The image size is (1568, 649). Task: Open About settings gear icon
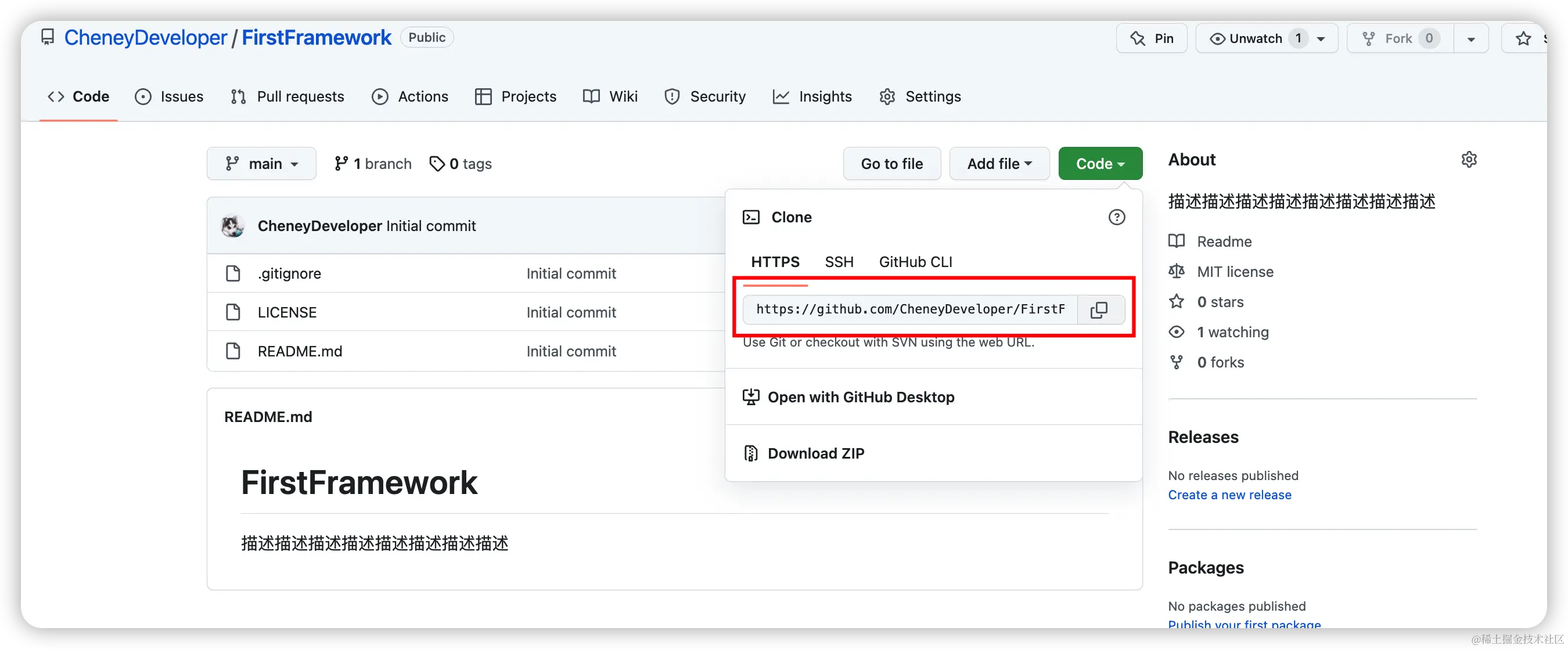point(1469,160)
